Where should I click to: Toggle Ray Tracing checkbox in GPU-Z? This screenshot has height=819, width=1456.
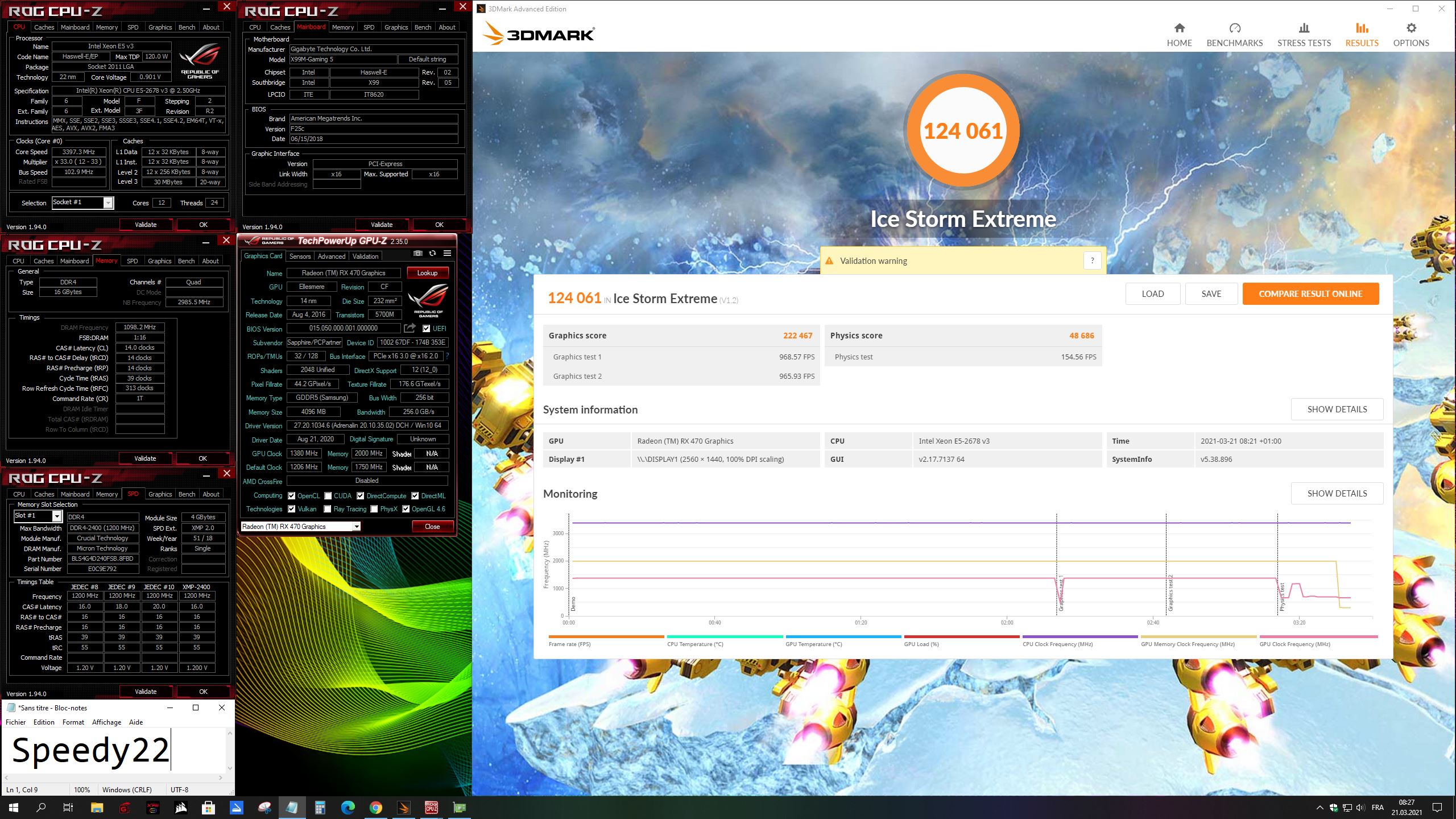[328, 509]
